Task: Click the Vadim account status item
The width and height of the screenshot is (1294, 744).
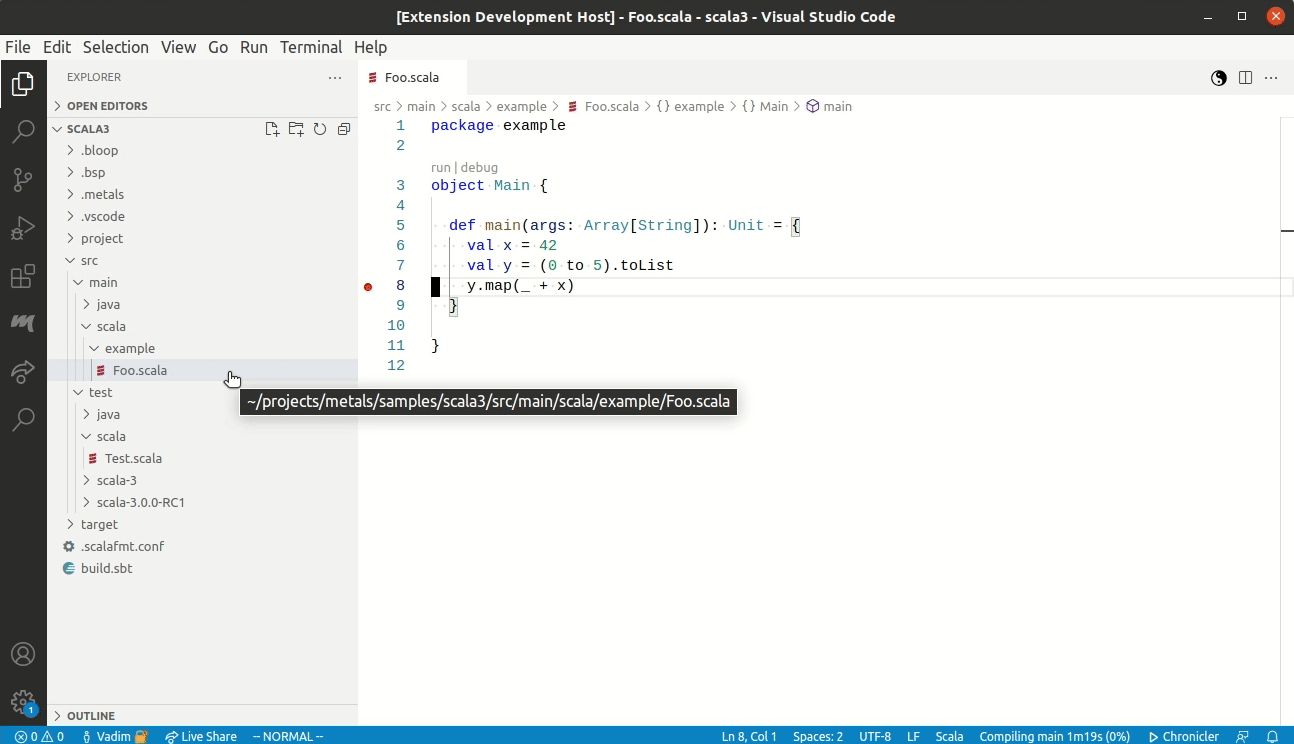Action: click(114, 736)
